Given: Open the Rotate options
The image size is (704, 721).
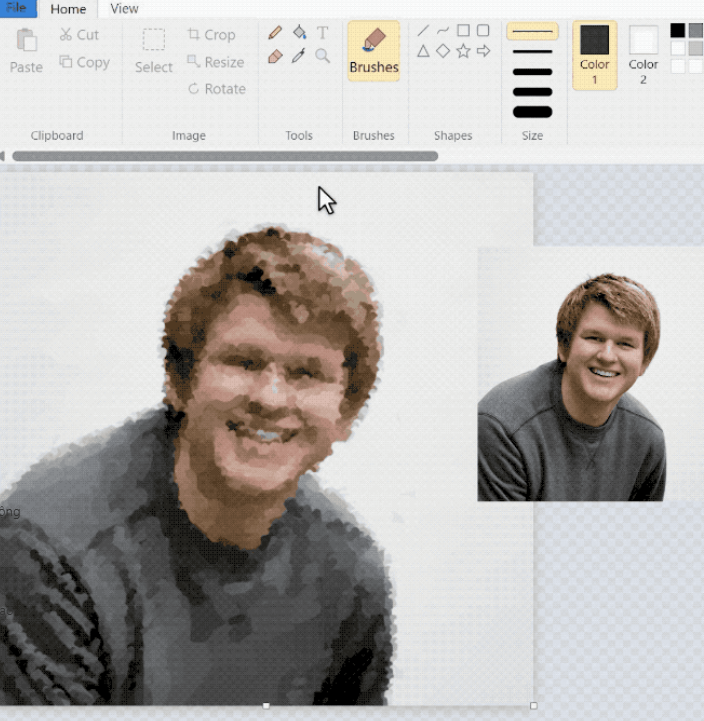Looking at the screenshot, I should (217, 88).
